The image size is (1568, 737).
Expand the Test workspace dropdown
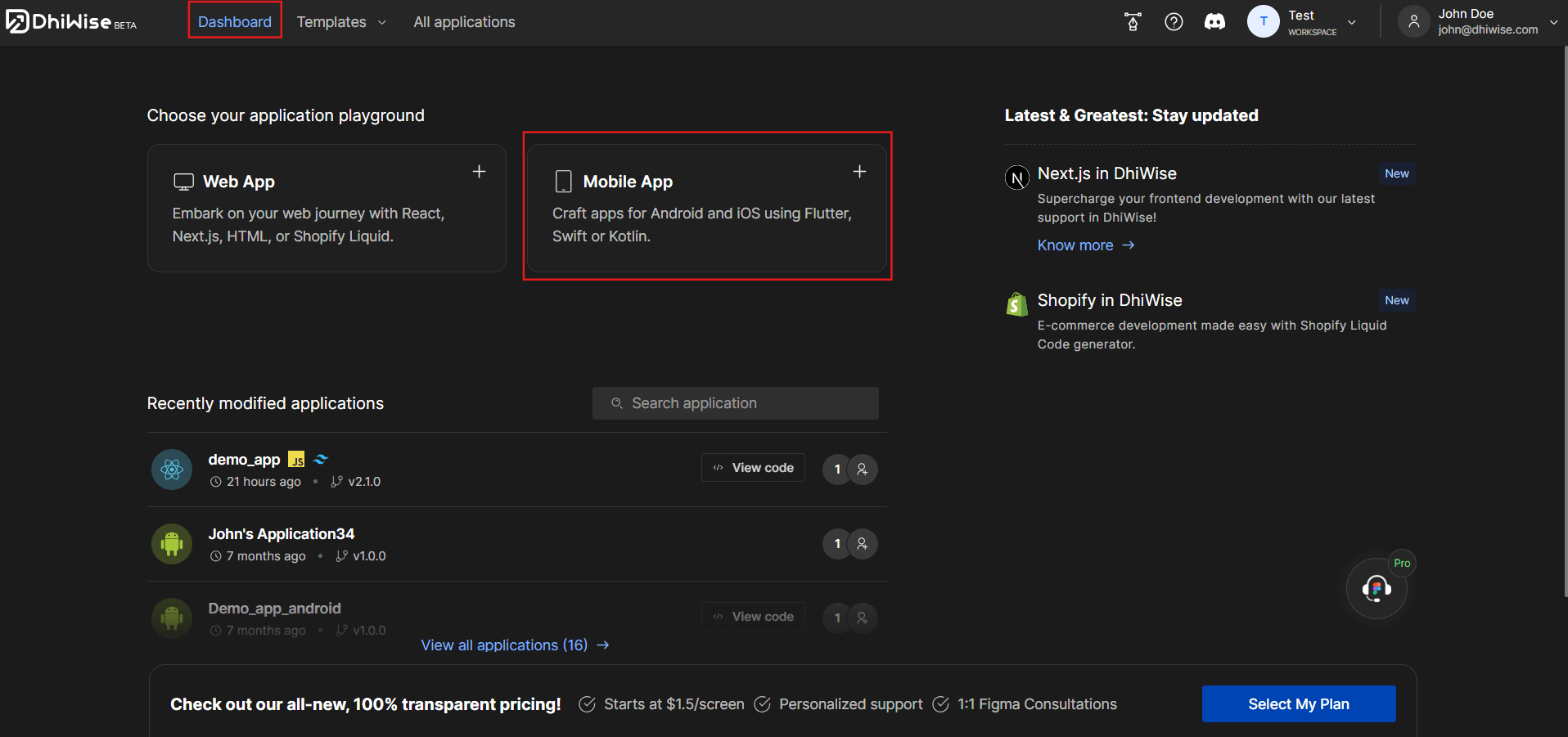point(1351,22)
